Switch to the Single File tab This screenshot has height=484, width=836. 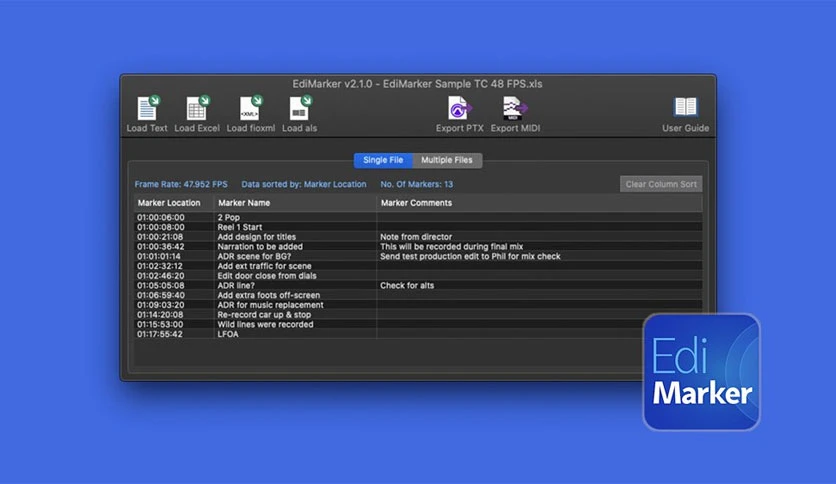coord(383,160)
